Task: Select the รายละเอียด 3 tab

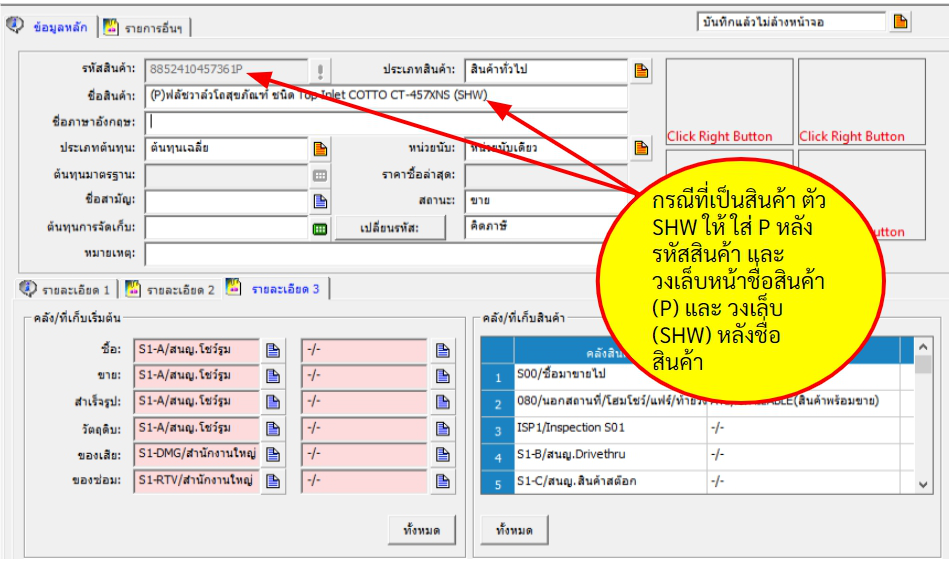Action: tap(276, 289)
